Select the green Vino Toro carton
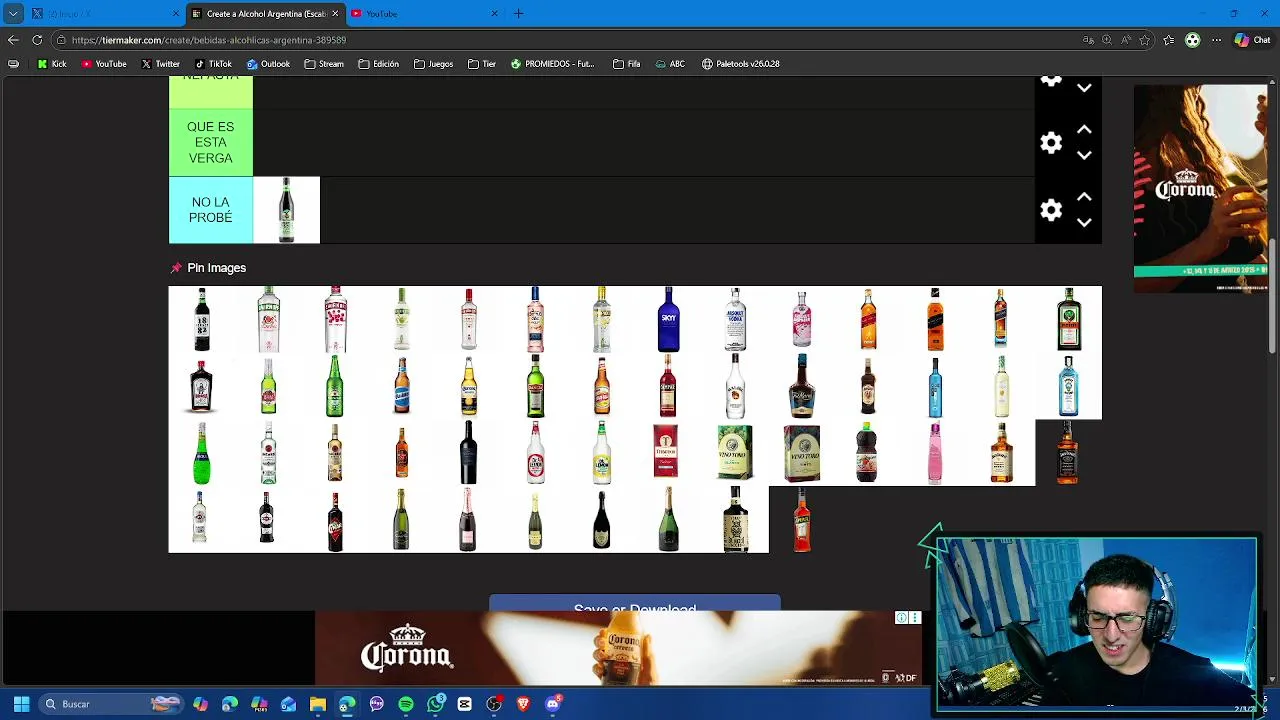The image size is (1280, 720). click(735, 453)
